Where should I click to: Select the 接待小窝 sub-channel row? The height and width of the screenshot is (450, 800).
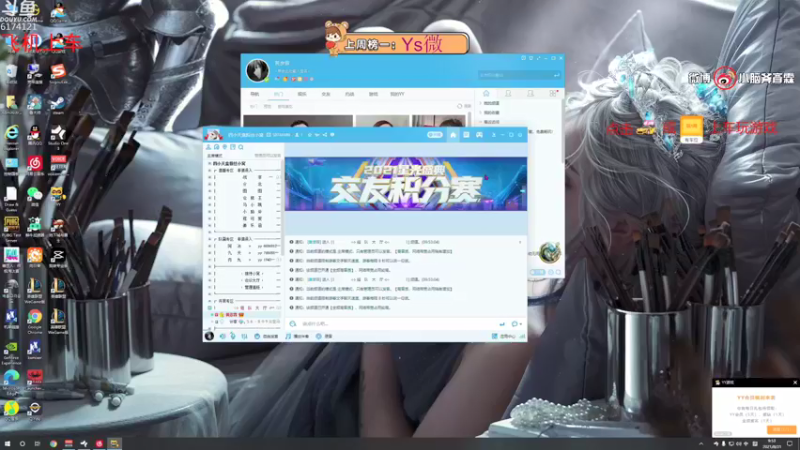pyautogui.click(x=246, y=273)
